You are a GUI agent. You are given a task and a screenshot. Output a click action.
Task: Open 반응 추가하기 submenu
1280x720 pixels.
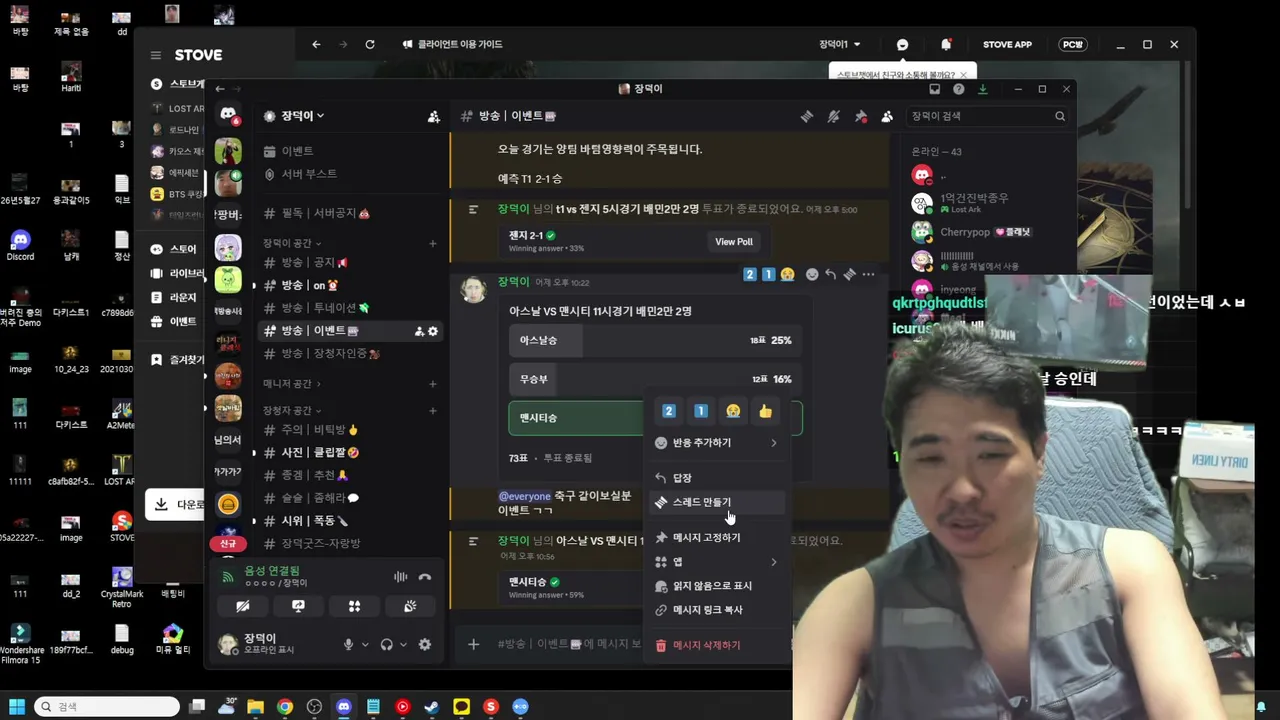tap(717, 443)
